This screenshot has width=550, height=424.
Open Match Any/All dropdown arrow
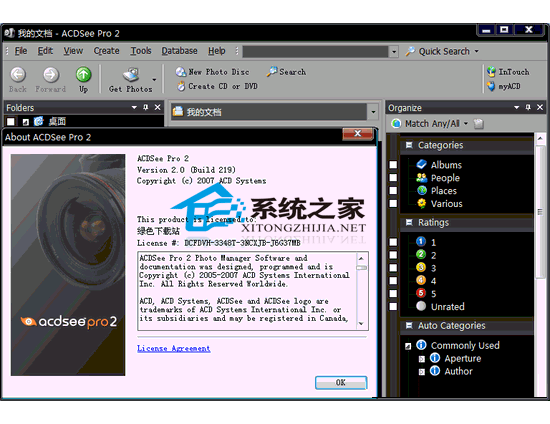click(x=466, y=123)
